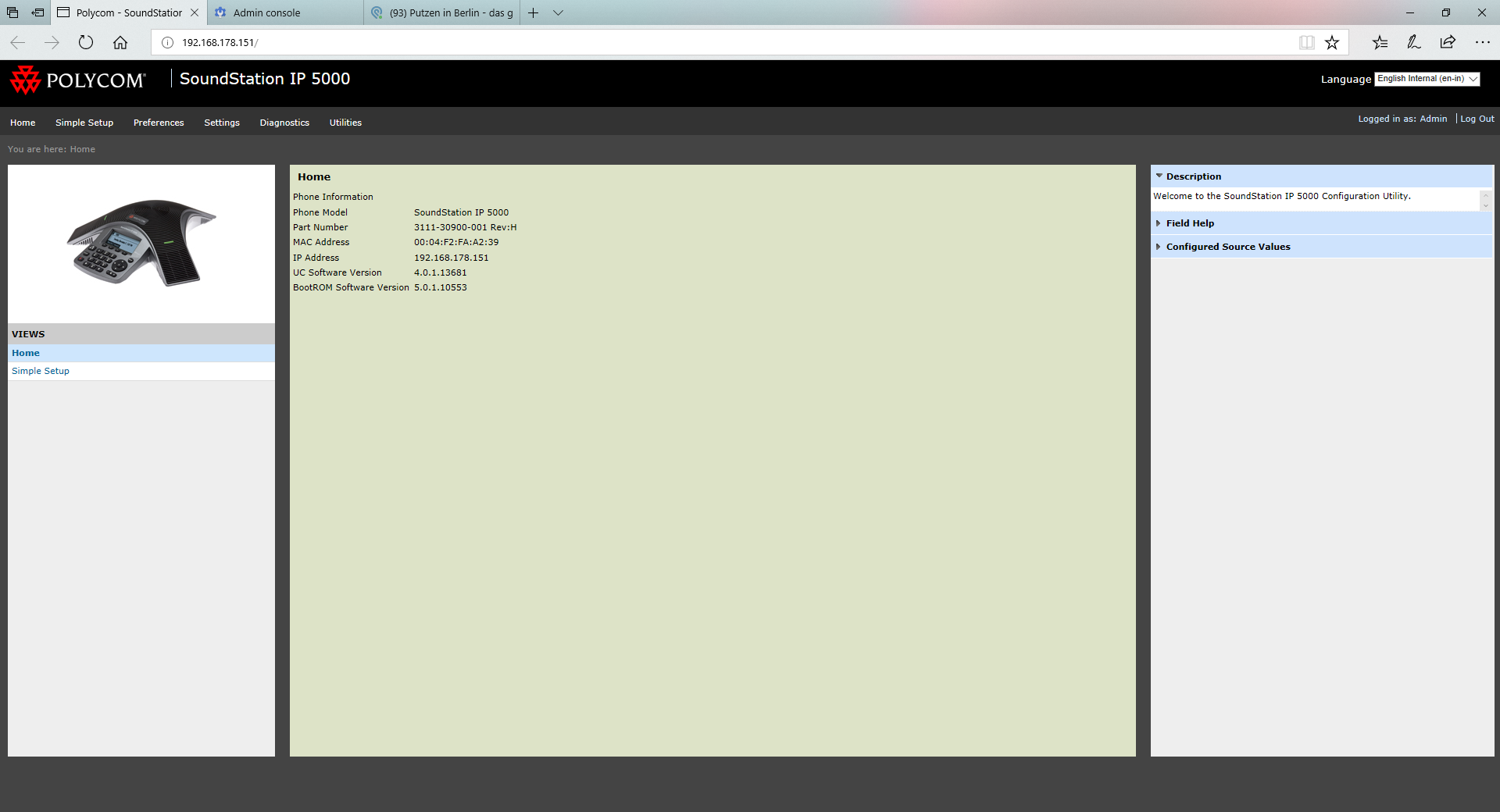
Task: Expand the Configured Source Values section
Action: (x=1321, y=247)
